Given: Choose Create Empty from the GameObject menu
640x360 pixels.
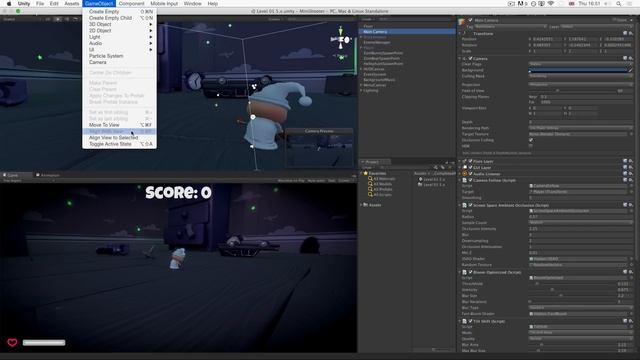Looking at the screenshot, I should (x=119, y=11).
